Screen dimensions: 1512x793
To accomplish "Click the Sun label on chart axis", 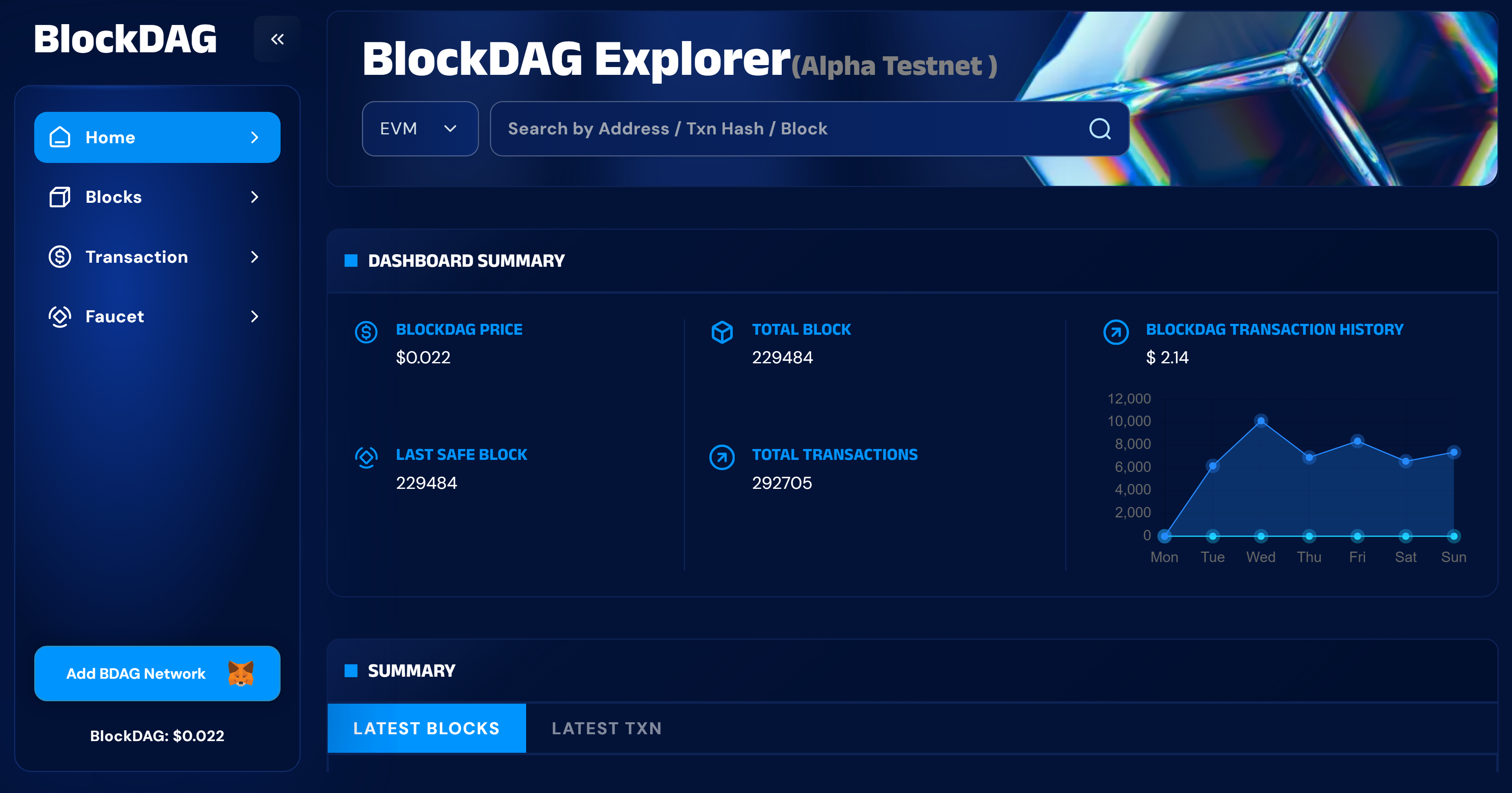I will pyautogui.click(x=1453, y=556).
